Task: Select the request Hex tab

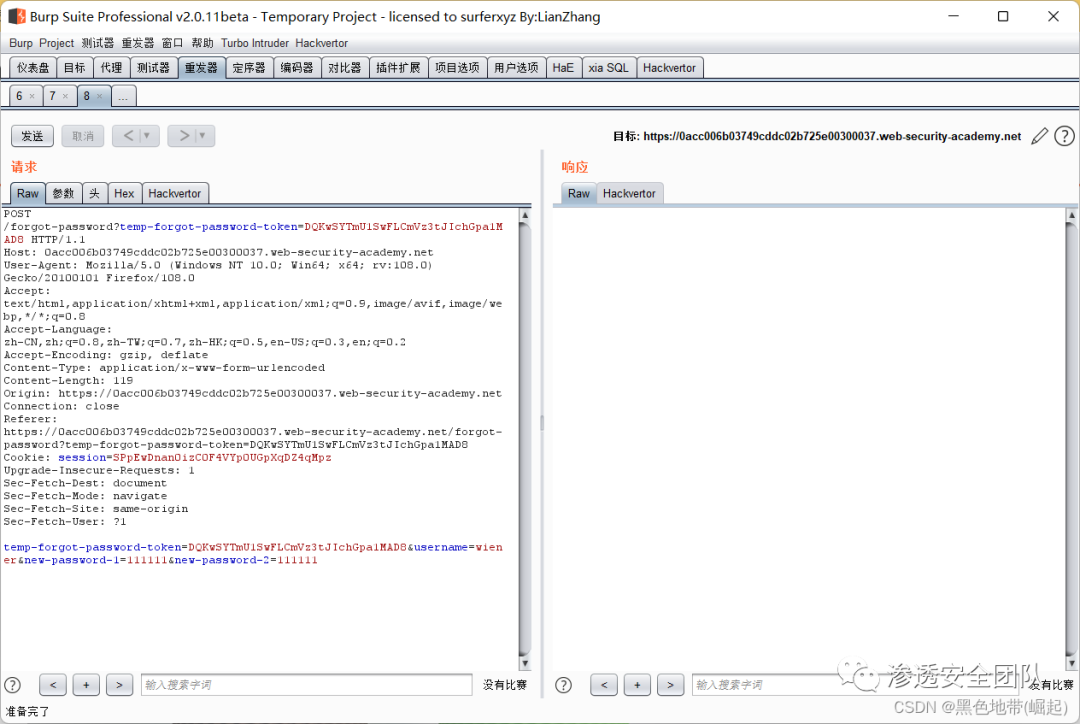Action: (124, 194)
